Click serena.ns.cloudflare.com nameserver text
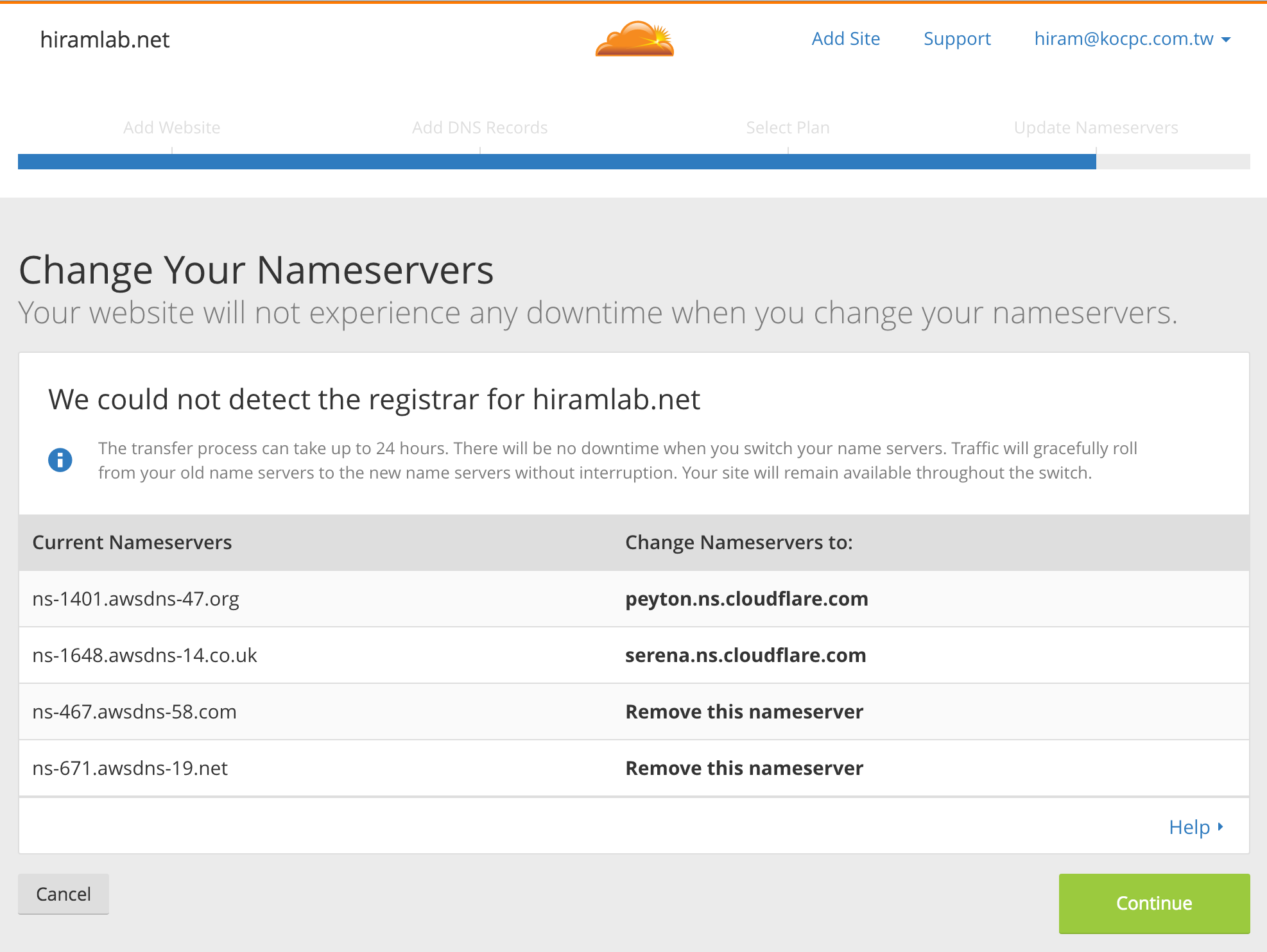 tap(746, 656)
